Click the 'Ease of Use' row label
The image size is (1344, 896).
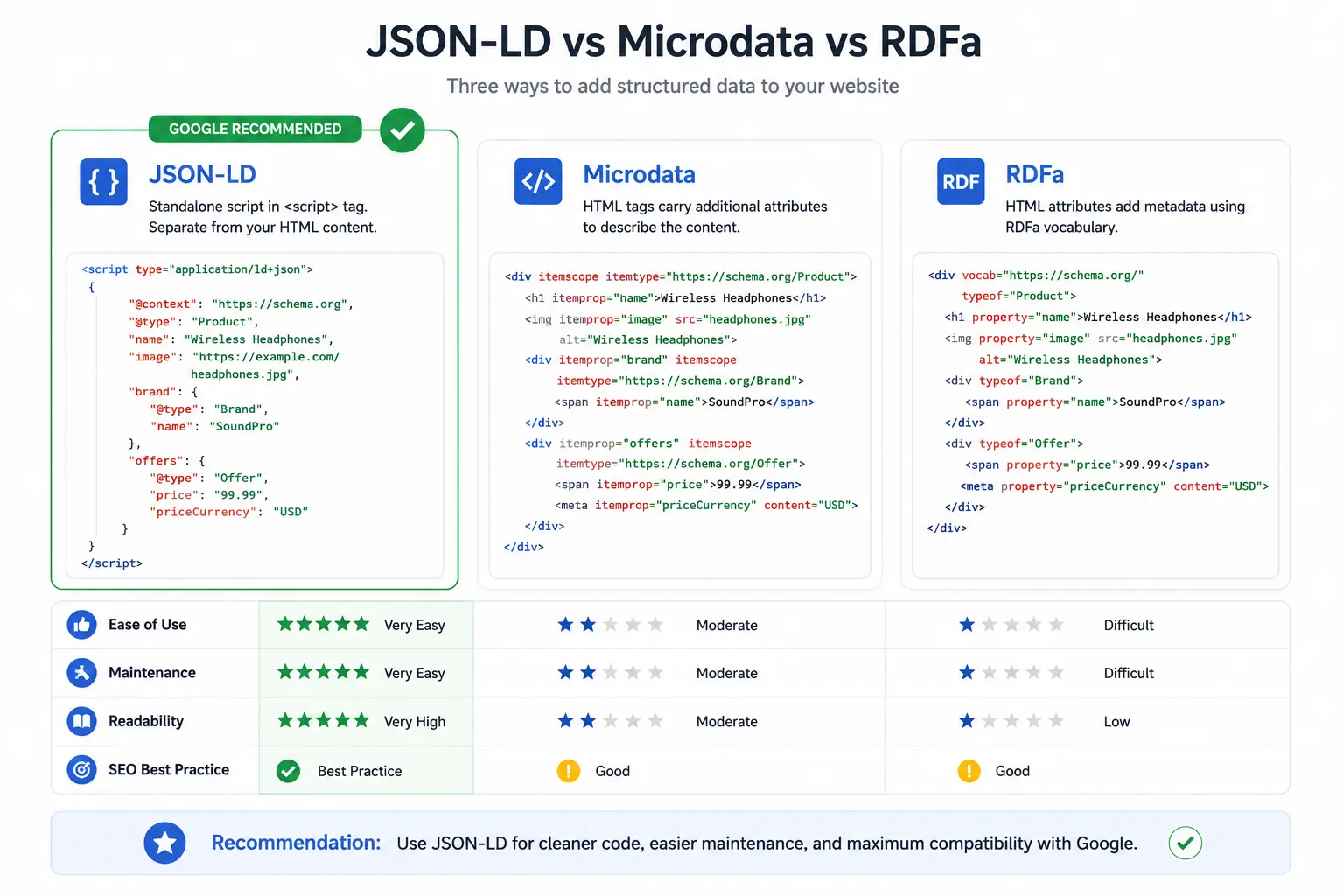(x=147, y=625)
